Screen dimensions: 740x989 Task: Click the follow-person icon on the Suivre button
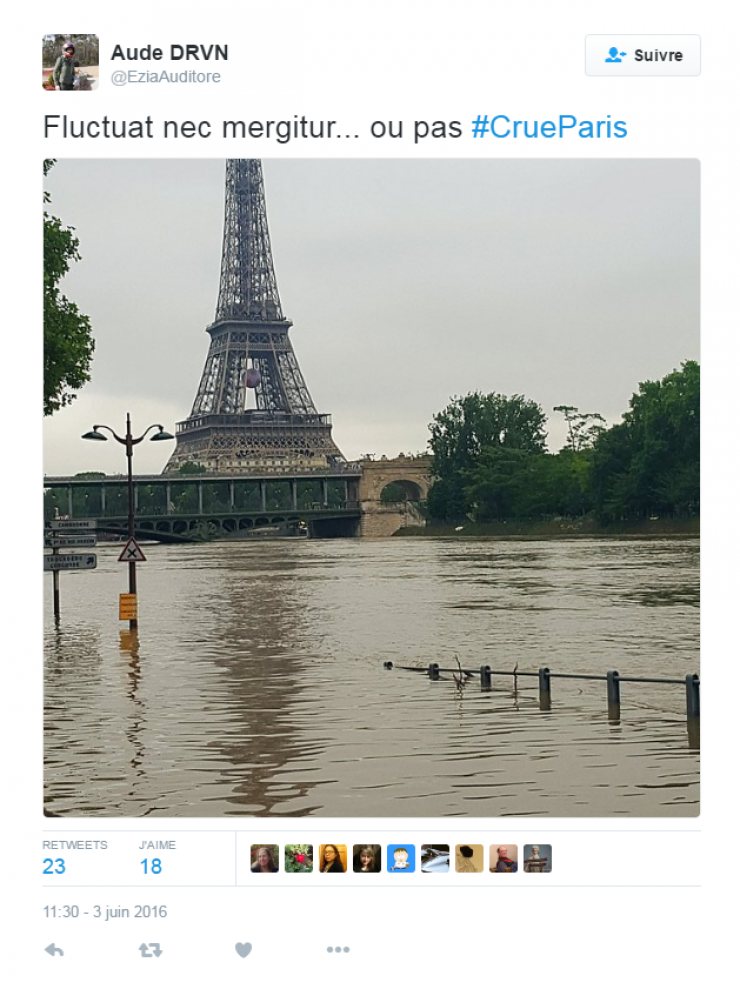615,55
